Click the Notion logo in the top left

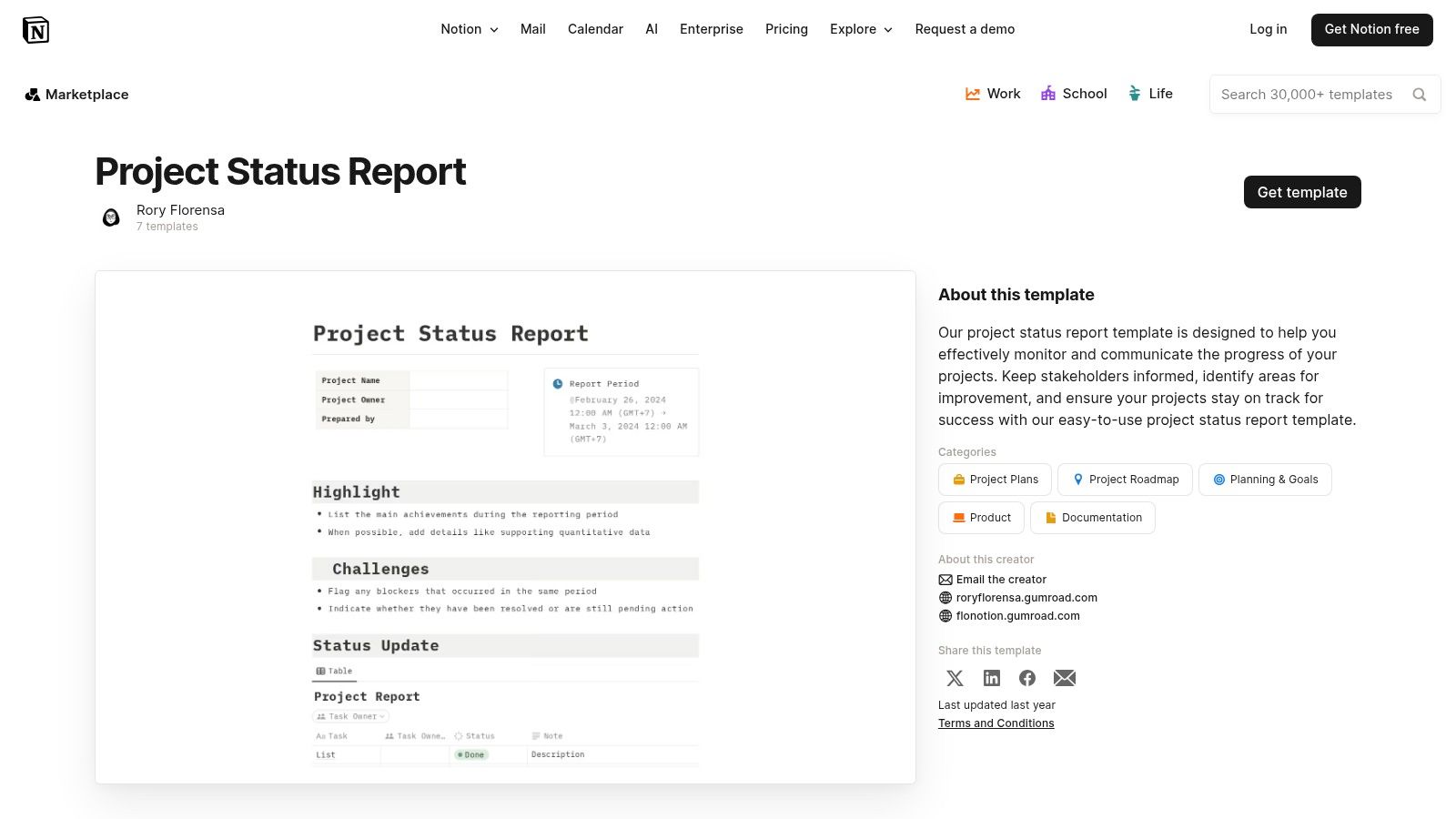point(36,29)
